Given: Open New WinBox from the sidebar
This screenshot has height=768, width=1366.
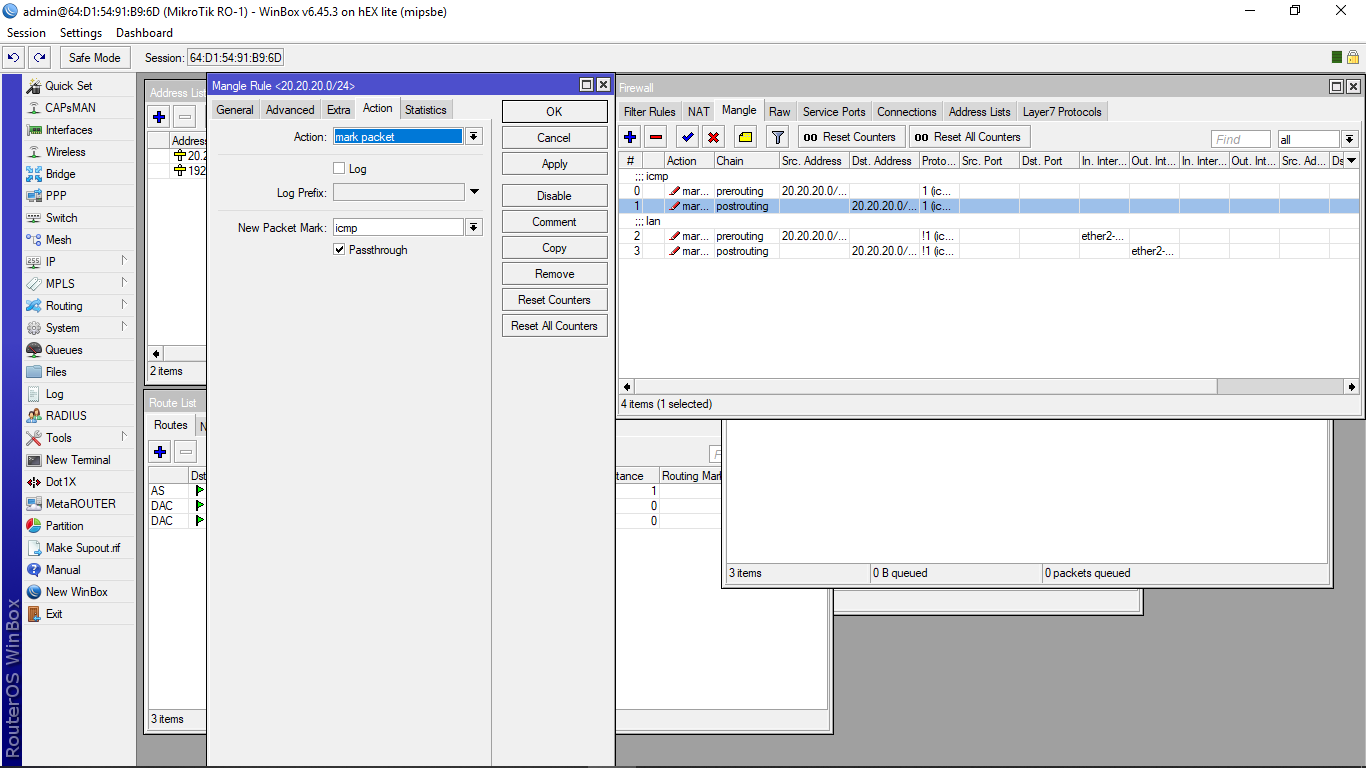Looking at the screenshot, I should click(x=76, y=592).
